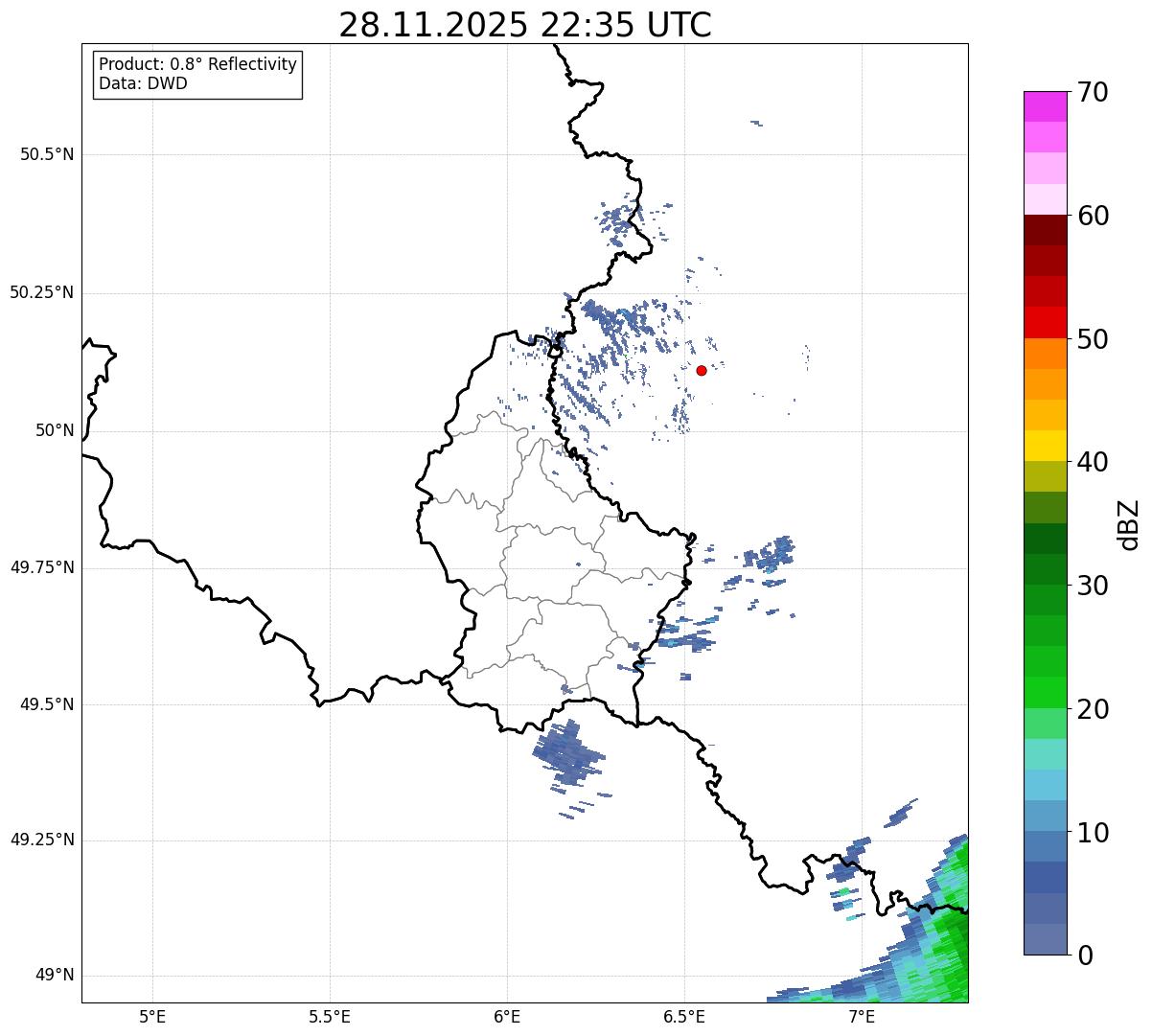The height and width of the screenshot is (1036, 1152).
Task: Click the '50.5°N' latitude label
Action: [47, 154]
